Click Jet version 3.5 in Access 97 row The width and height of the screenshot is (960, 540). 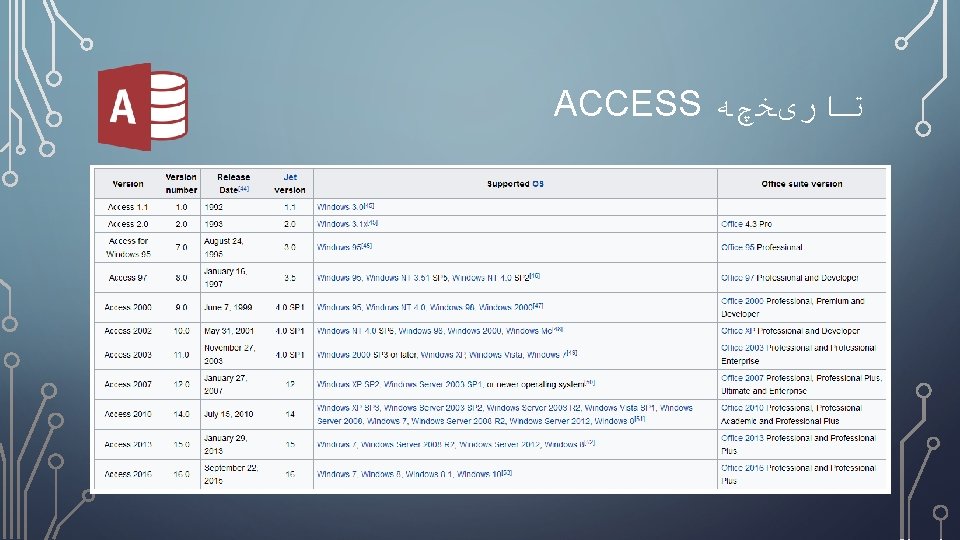tap(290, 277)
